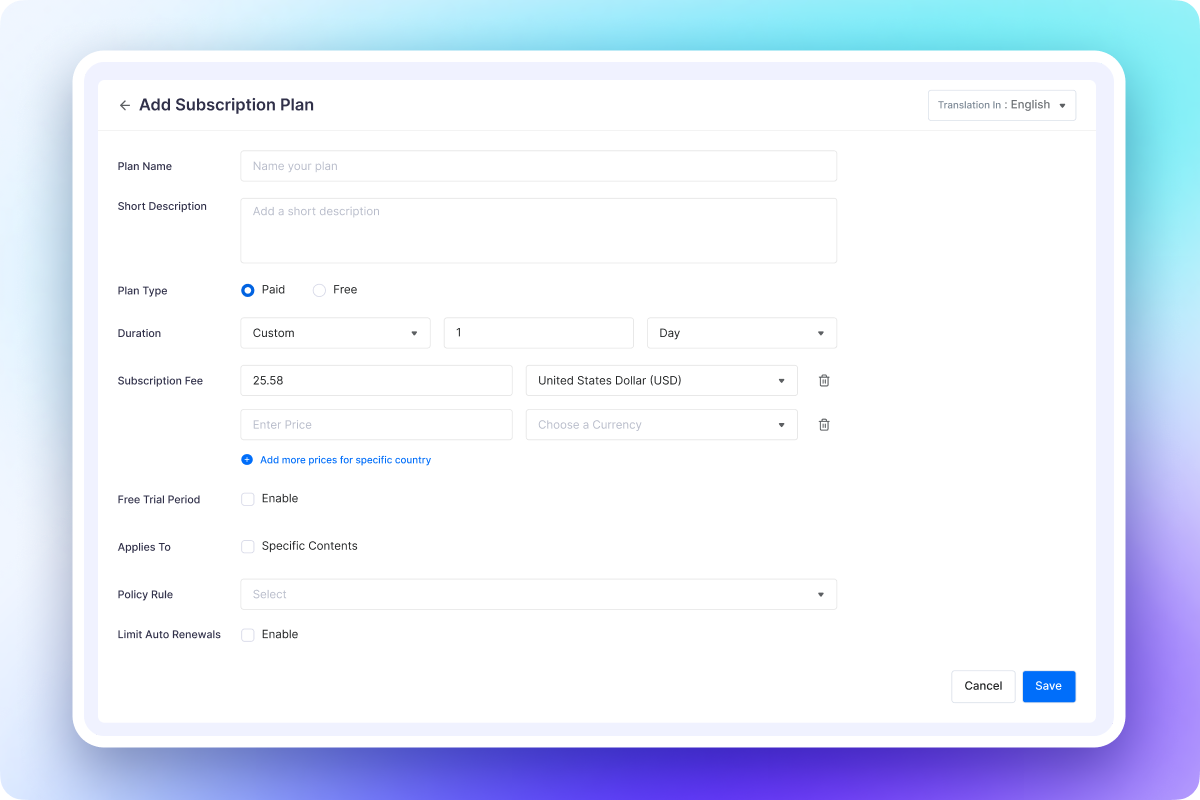Viewport: 1200px width, 800px height.
Task: Open the United States Dollar currency dropdown
Action: pyautogui.click(x=662, y=380)
